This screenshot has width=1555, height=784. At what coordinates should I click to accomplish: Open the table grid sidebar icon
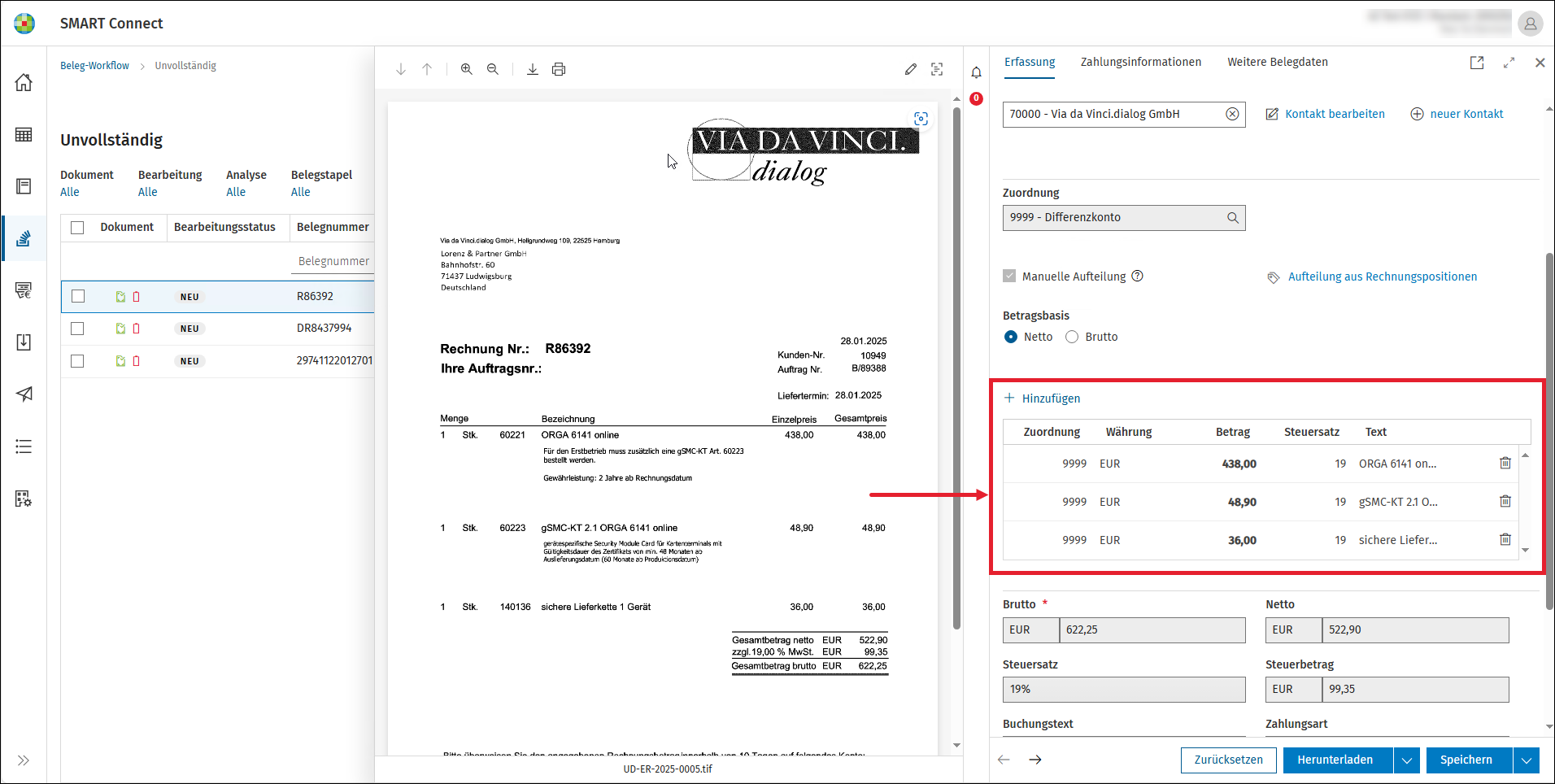(x=24, y=134)
